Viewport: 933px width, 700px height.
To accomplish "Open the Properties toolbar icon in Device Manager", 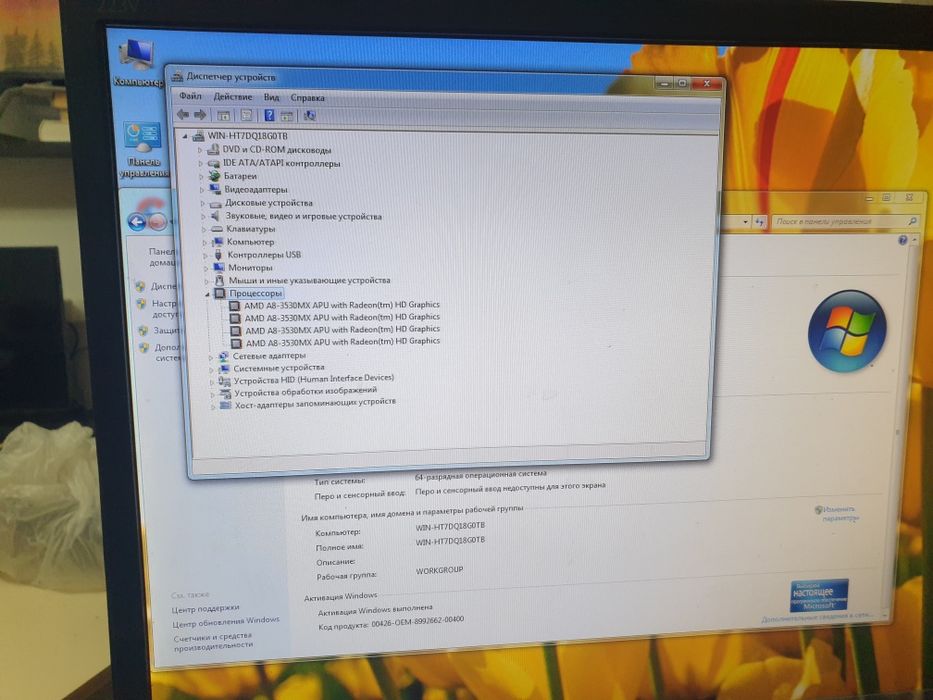I will pyautogui.click(x=246, y=115).
